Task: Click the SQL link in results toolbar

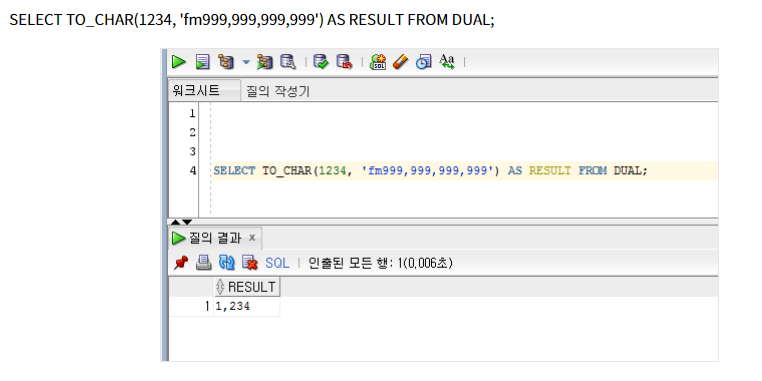Action: pyautogui.click(x=277, y=263)
